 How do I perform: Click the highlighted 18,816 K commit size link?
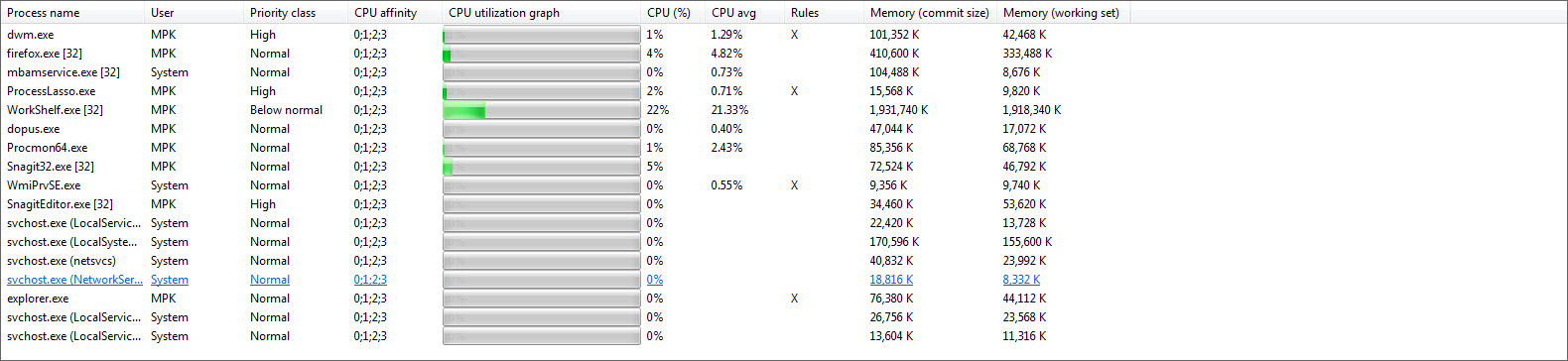click(891, 280)
